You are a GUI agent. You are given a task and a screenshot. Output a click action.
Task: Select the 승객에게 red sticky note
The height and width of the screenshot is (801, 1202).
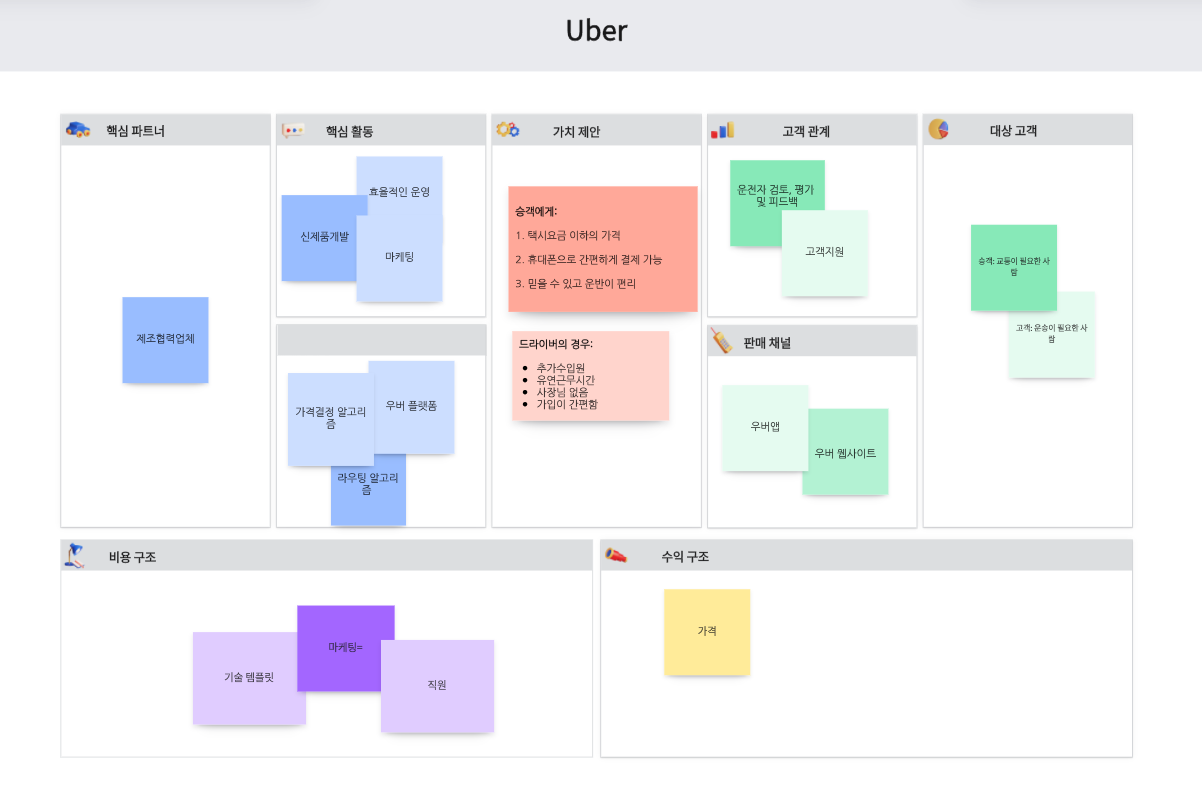pos(603,249)
